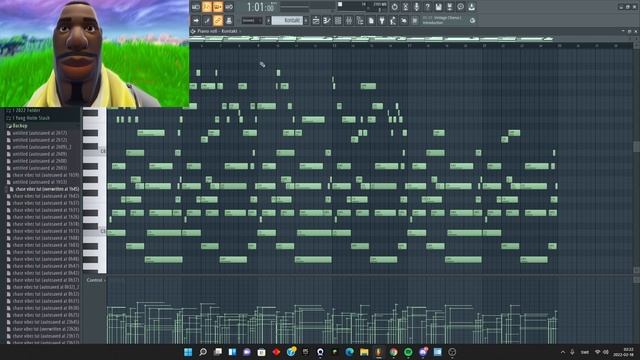Screen dimensions: 640x360
Task: Open the Control lane target dropdown
Action: pyautogui.click(x=96, y=280)
